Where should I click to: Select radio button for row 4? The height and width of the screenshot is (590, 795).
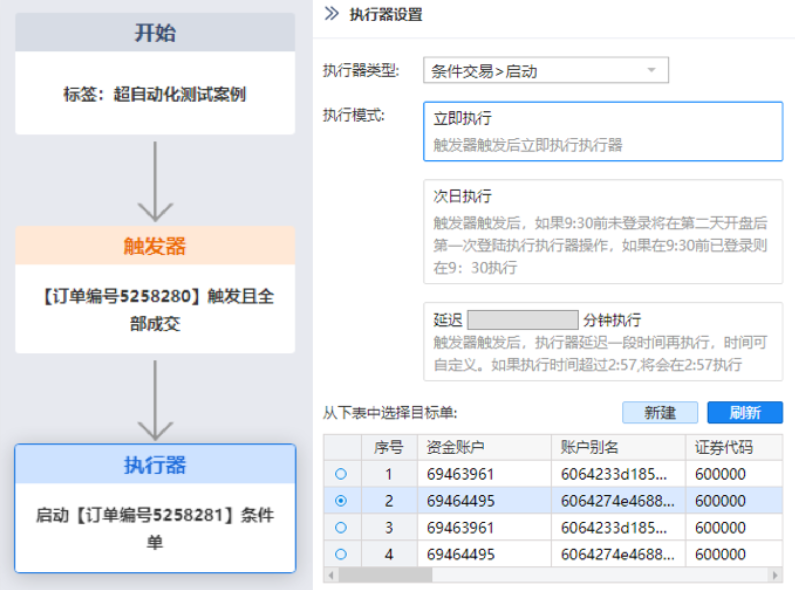(x=342, y=552)
